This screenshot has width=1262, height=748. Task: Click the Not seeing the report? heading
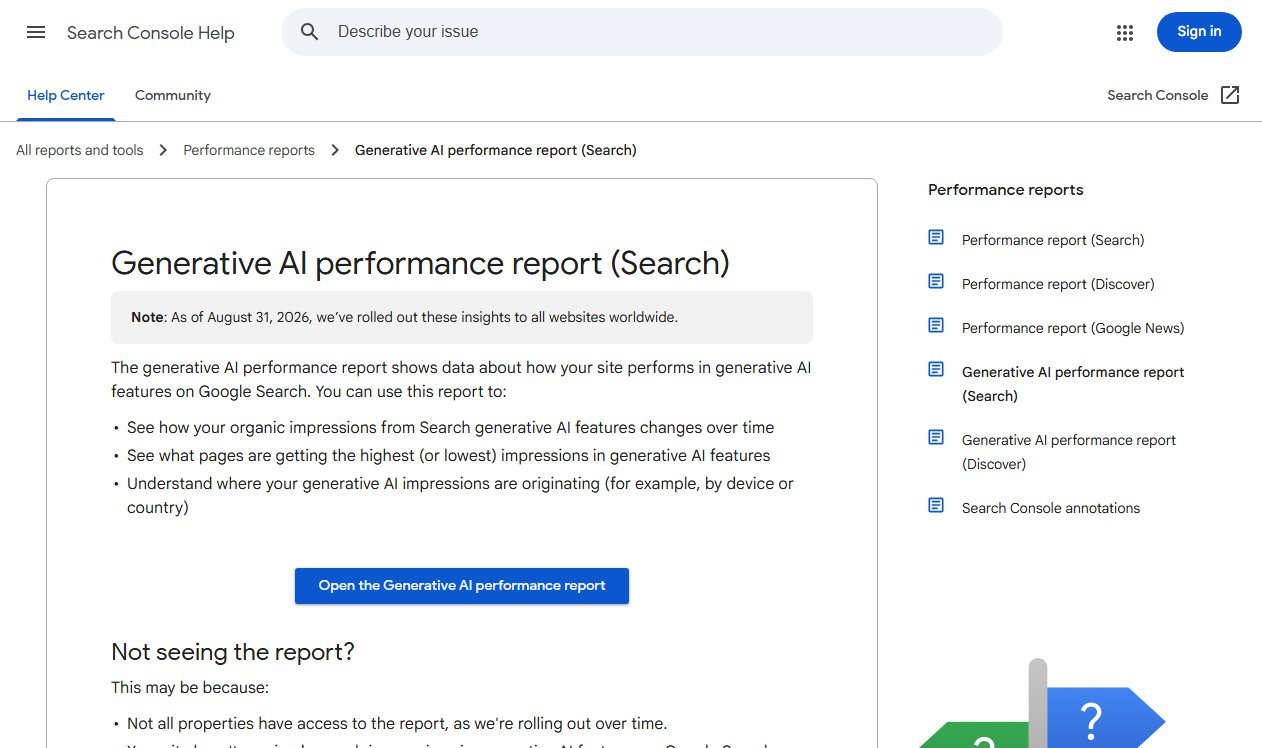point(233,652)
